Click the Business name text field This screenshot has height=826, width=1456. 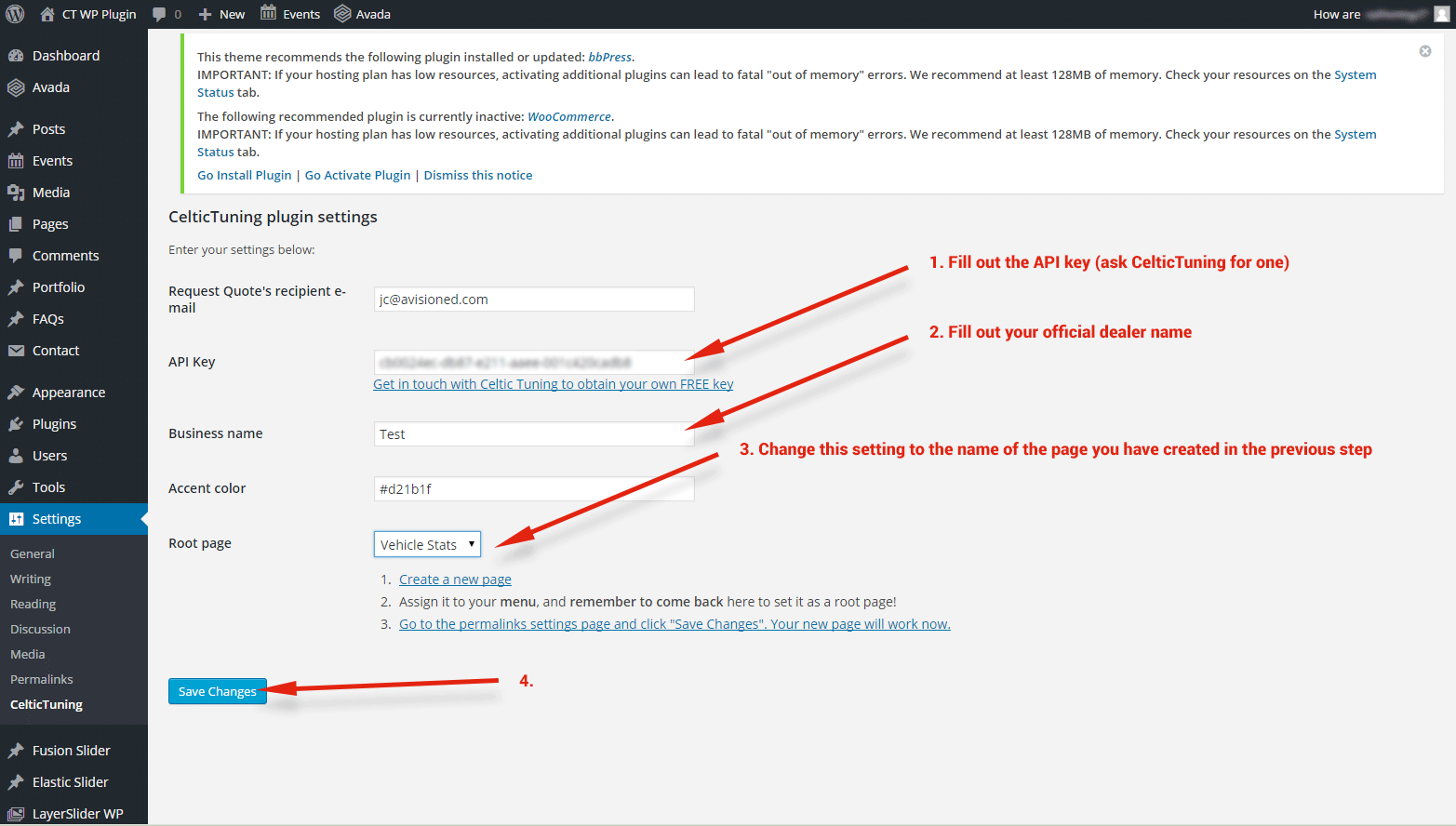(533, 434)
